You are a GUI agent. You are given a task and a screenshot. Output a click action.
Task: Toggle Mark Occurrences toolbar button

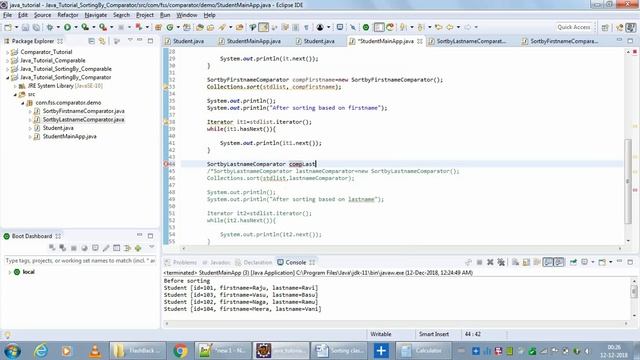pyautogui.click(x=263, y=27)
